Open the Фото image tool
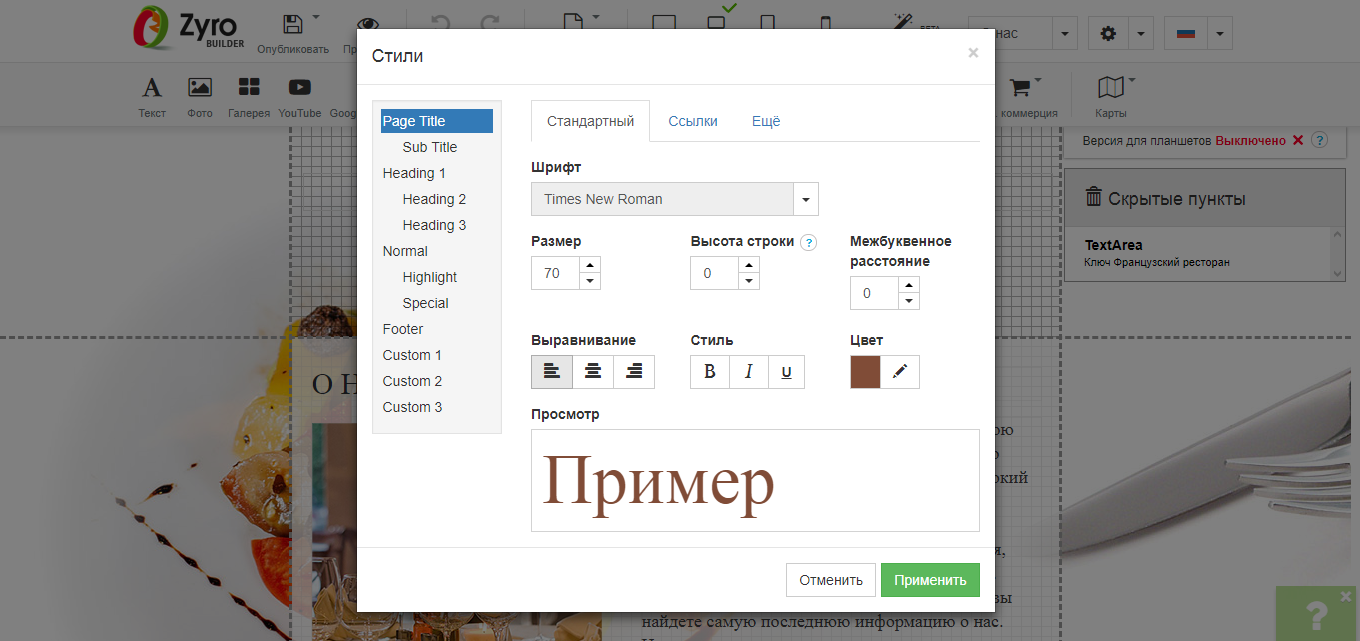1360x641 pixels. [x=199, y=95]
